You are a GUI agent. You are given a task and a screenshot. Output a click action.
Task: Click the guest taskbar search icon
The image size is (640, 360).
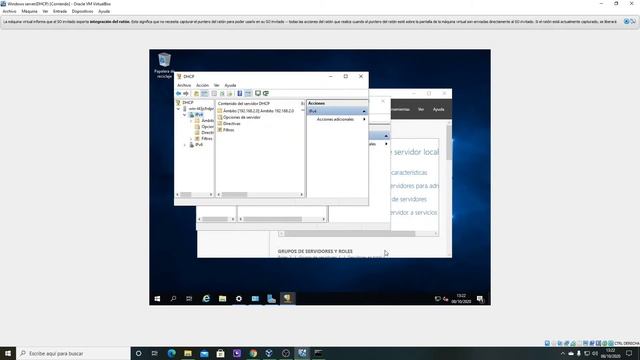click(x=173, y=299)
